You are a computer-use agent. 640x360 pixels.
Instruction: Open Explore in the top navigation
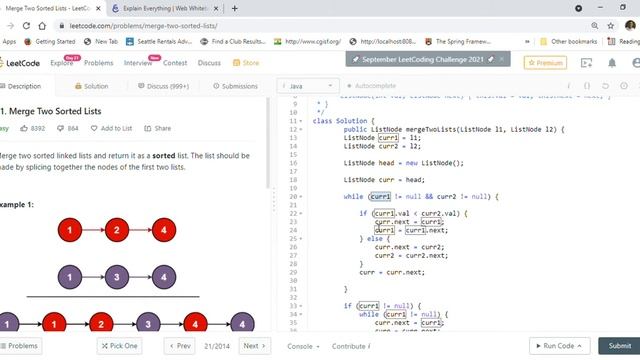click(x=62, y=63)
